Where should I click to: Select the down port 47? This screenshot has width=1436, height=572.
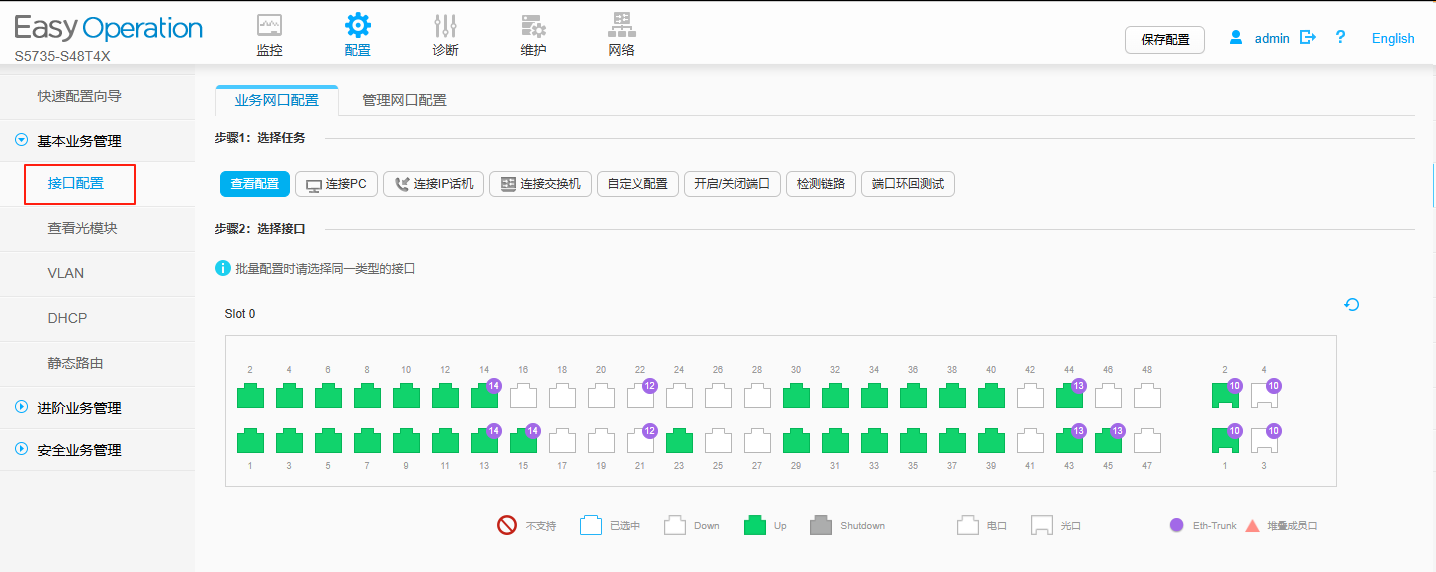click(1147, 441)
